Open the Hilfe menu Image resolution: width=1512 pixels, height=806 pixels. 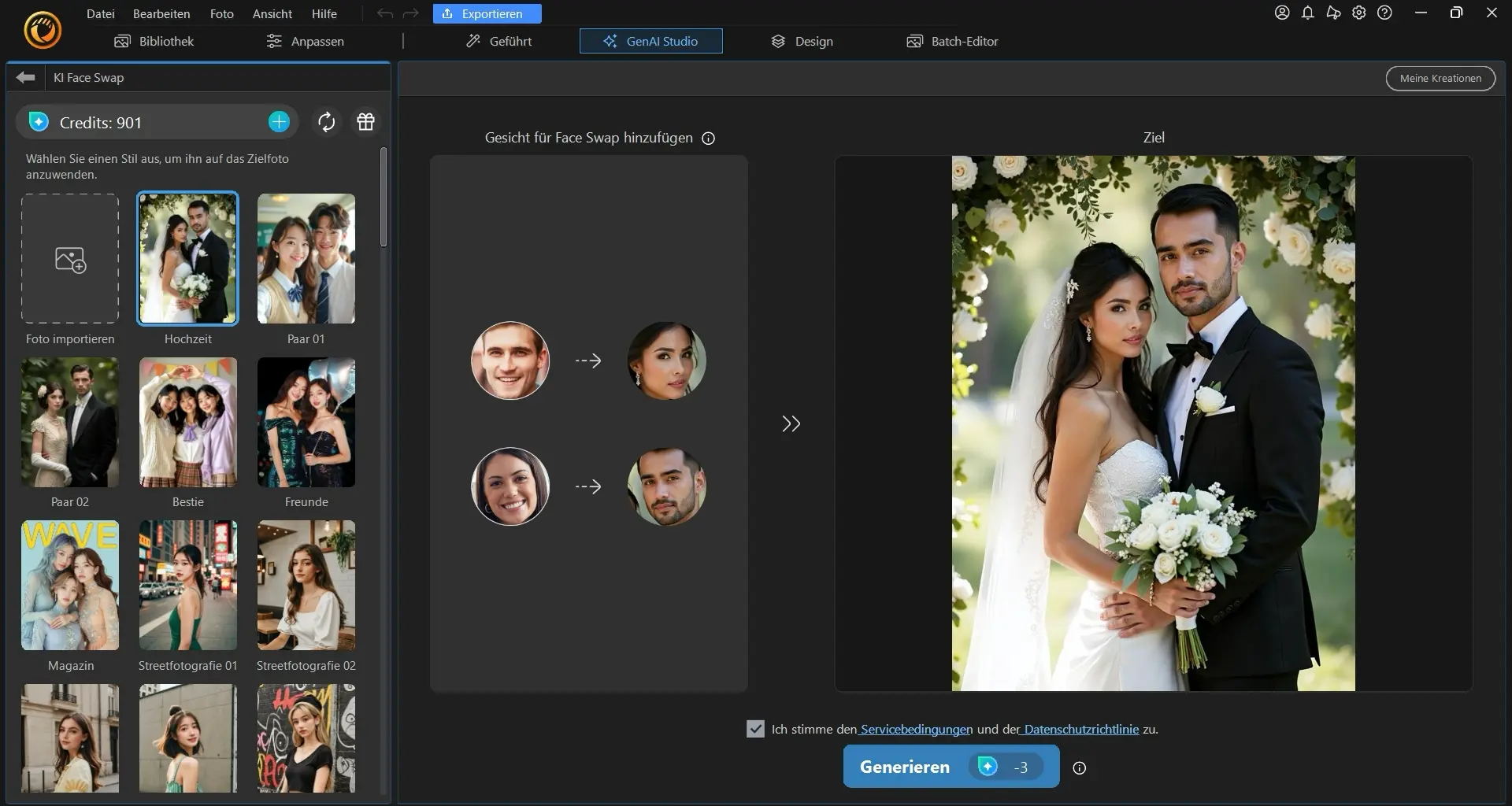pos(324,13)
